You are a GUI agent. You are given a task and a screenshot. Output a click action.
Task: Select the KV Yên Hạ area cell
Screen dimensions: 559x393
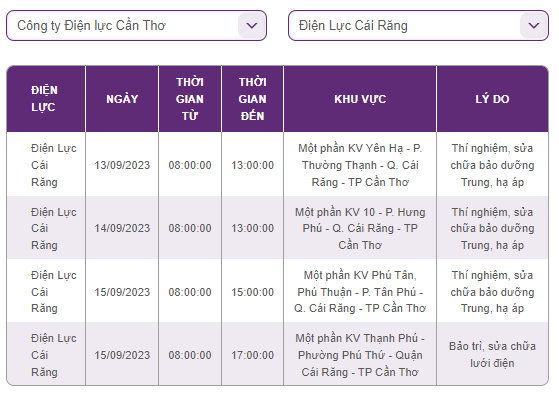point(360,165)
